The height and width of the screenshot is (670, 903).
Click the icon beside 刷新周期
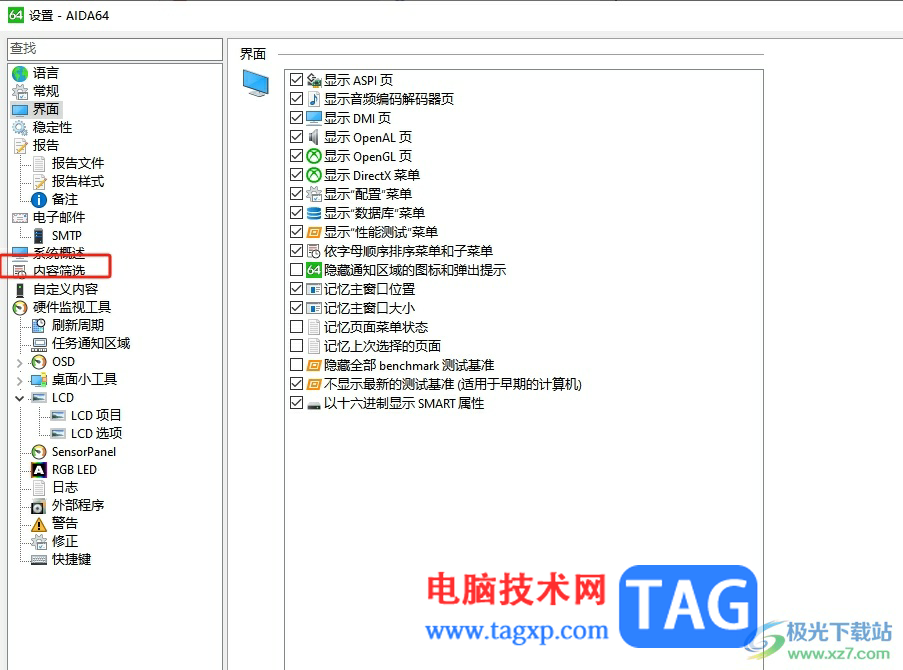coord(39,325)
